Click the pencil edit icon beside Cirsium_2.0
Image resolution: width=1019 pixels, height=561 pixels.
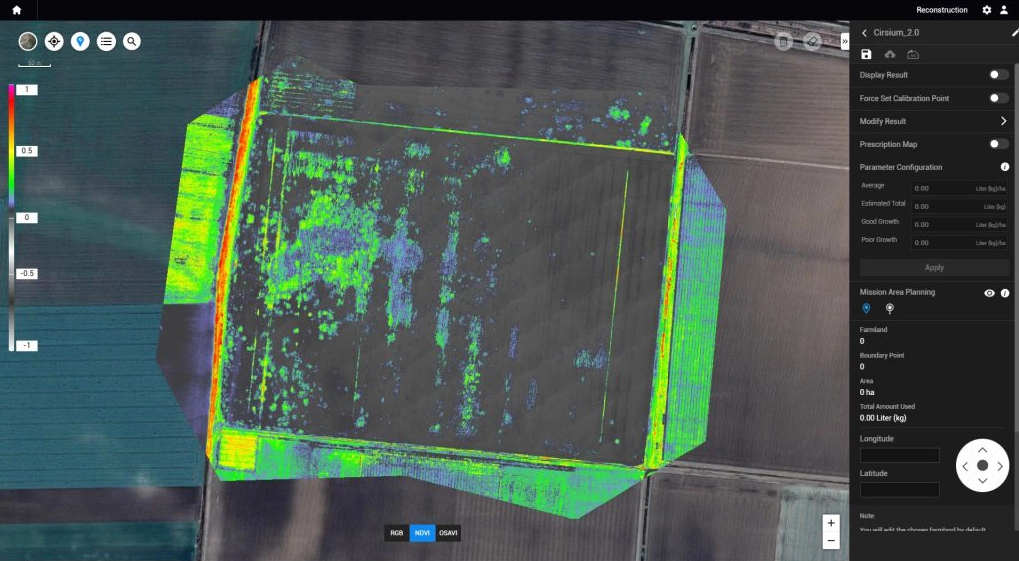pos(1014,33)
